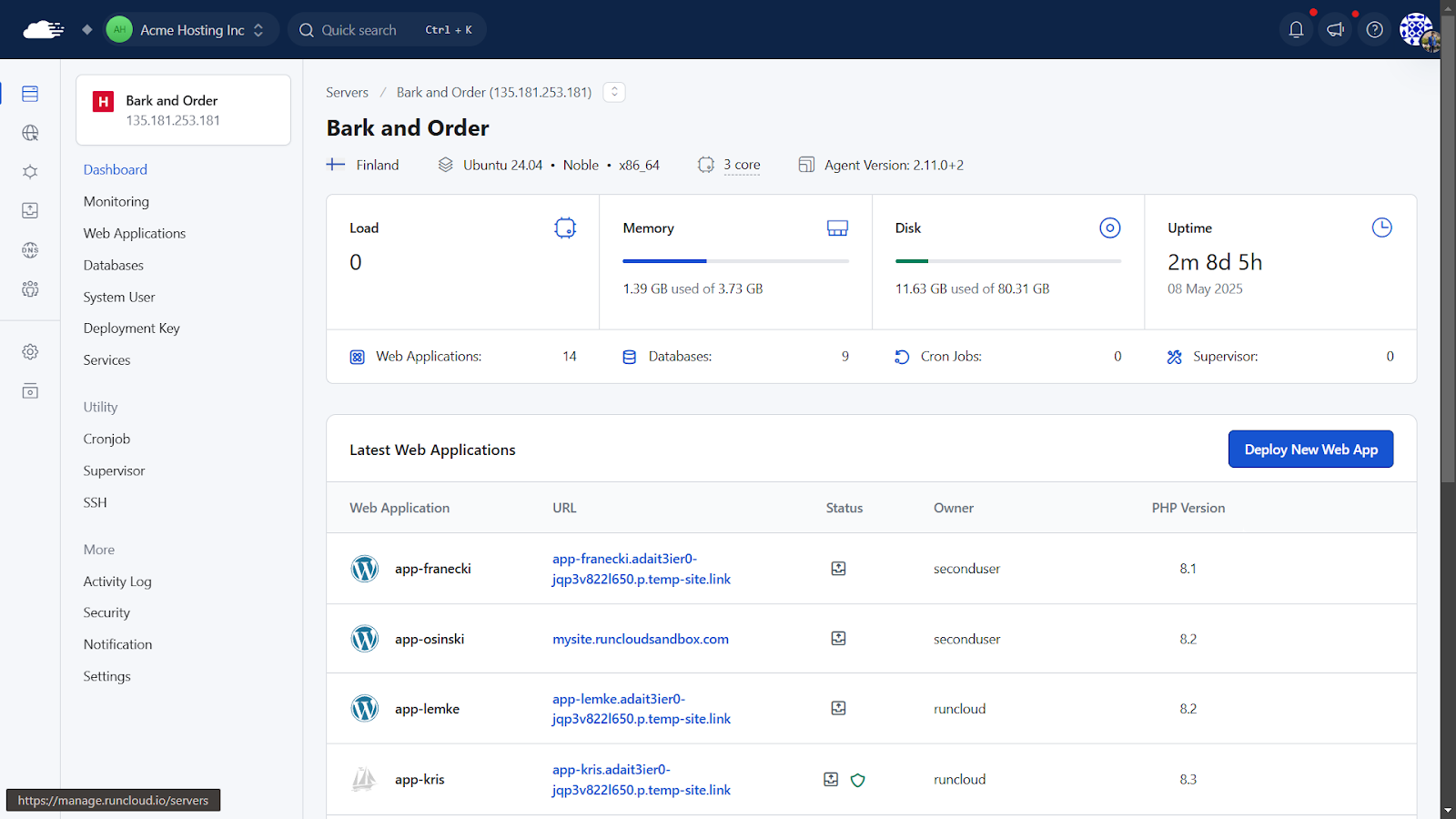Viewport: 1456px width, 819px height.
Task: Click the servers icon in left rail
Action: pos(30,94)
